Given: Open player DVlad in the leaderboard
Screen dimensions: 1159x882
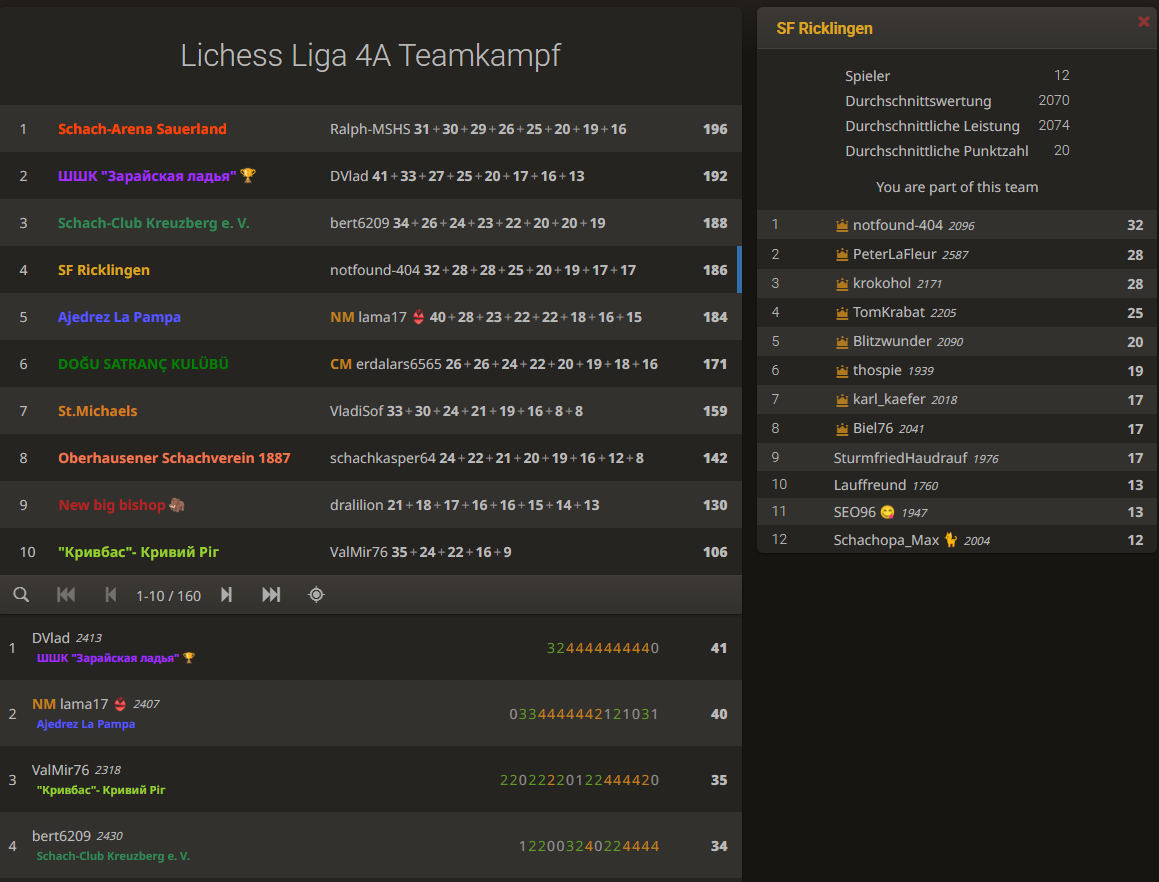Looking at the screenshot, I should [51, 638].
